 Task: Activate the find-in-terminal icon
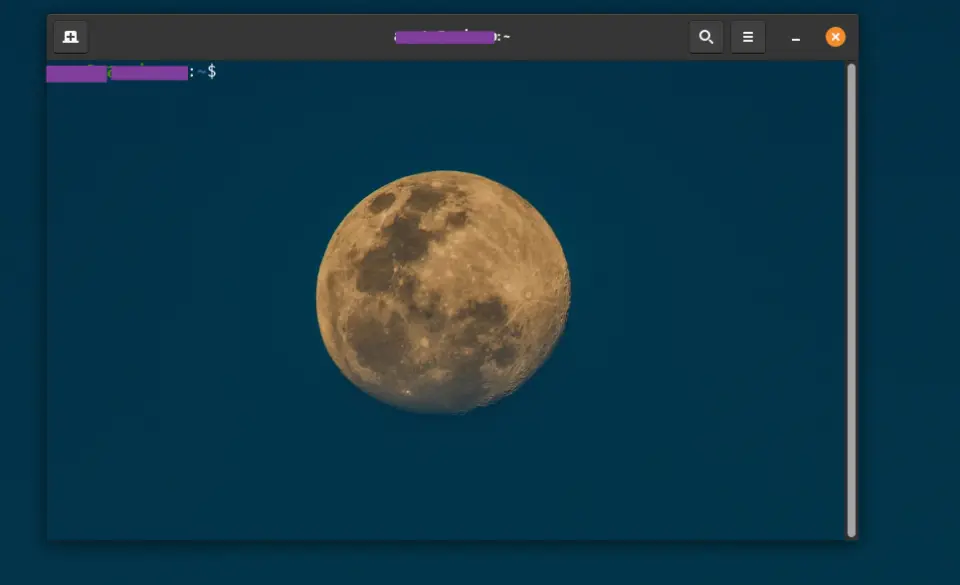tap(706, 36)
